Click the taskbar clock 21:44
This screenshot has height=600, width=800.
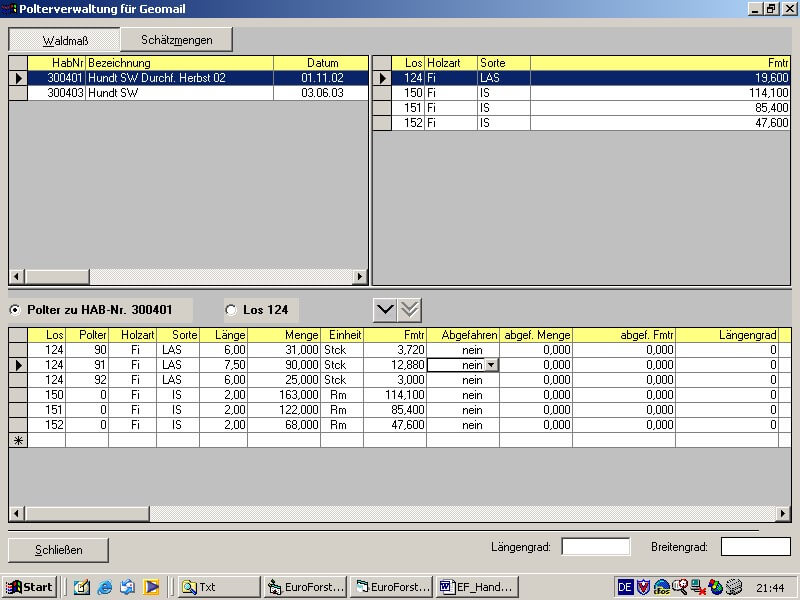click(770, 588)
